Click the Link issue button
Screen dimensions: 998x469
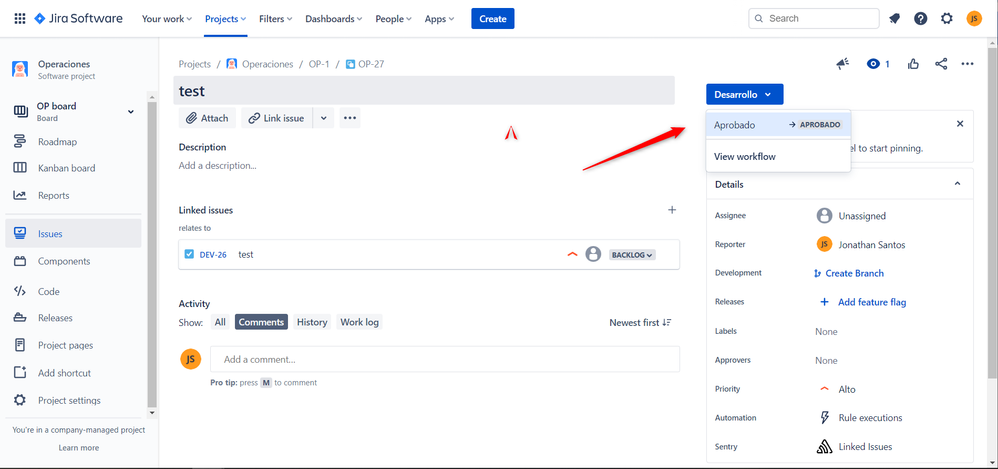pyautogui.click(x=277, y=118)
